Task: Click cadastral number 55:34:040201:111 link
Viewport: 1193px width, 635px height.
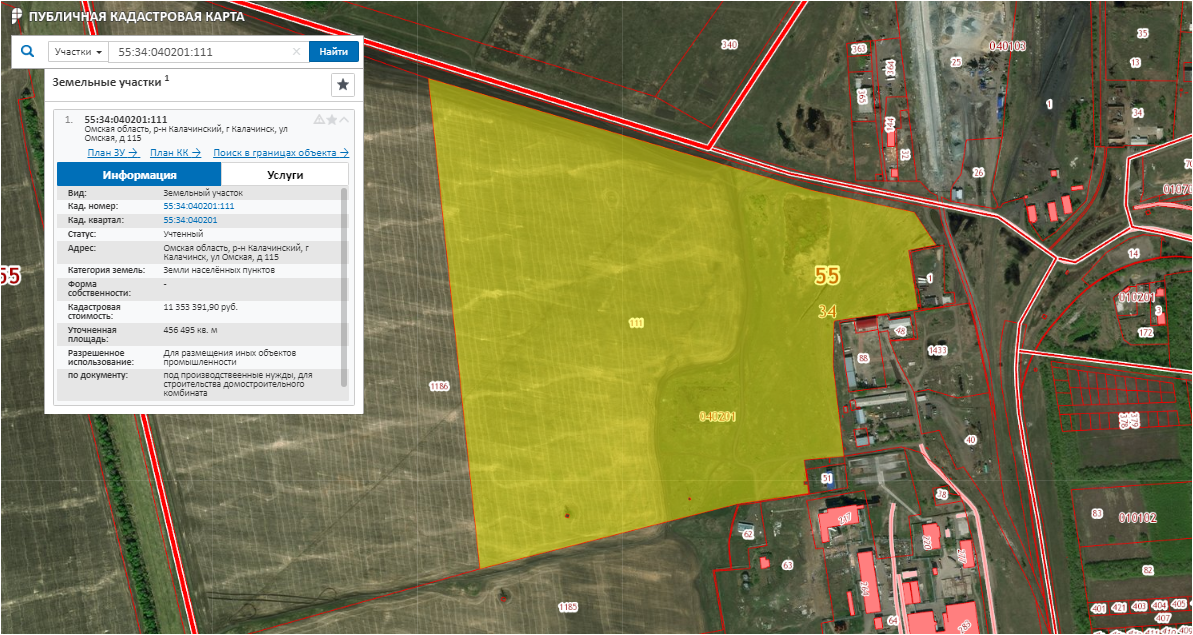Action: 198,206
